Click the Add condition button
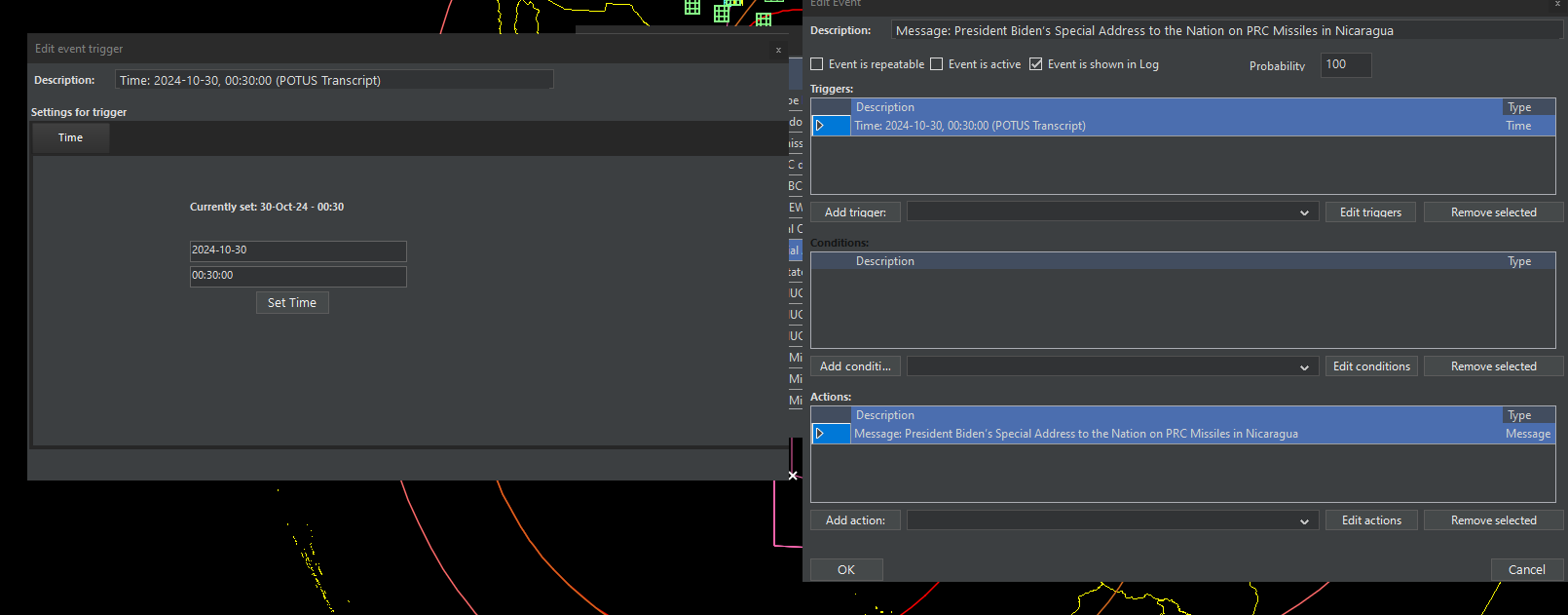 click(x=855, y=366)
